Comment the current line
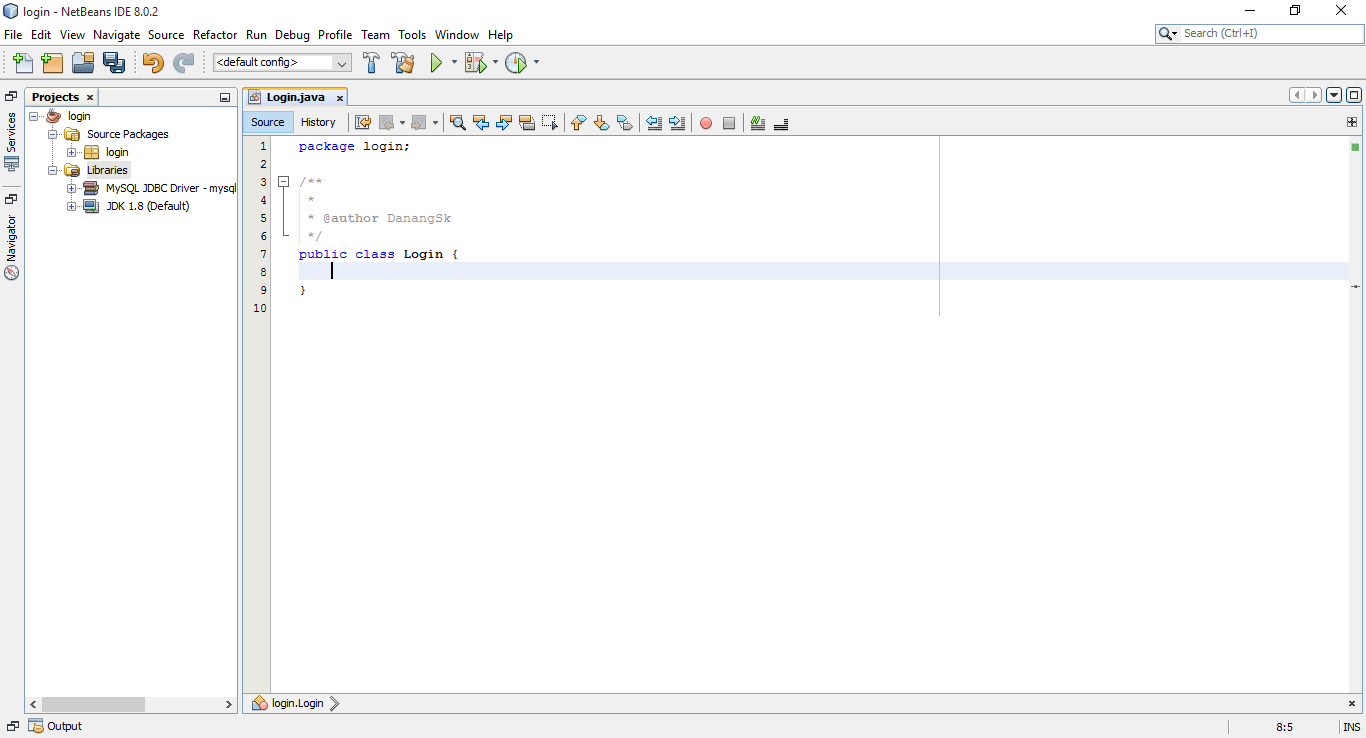 (757, 122)
